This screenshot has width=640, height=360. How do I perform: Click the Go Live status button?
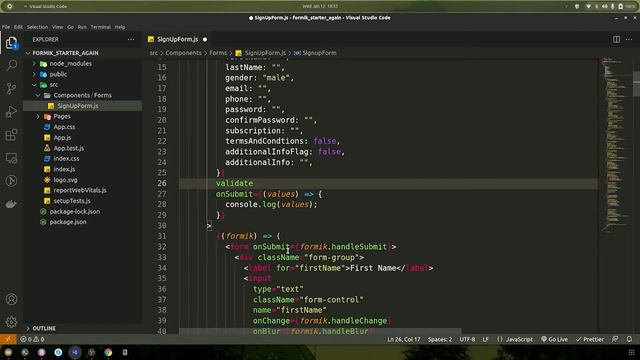point(554,339)
